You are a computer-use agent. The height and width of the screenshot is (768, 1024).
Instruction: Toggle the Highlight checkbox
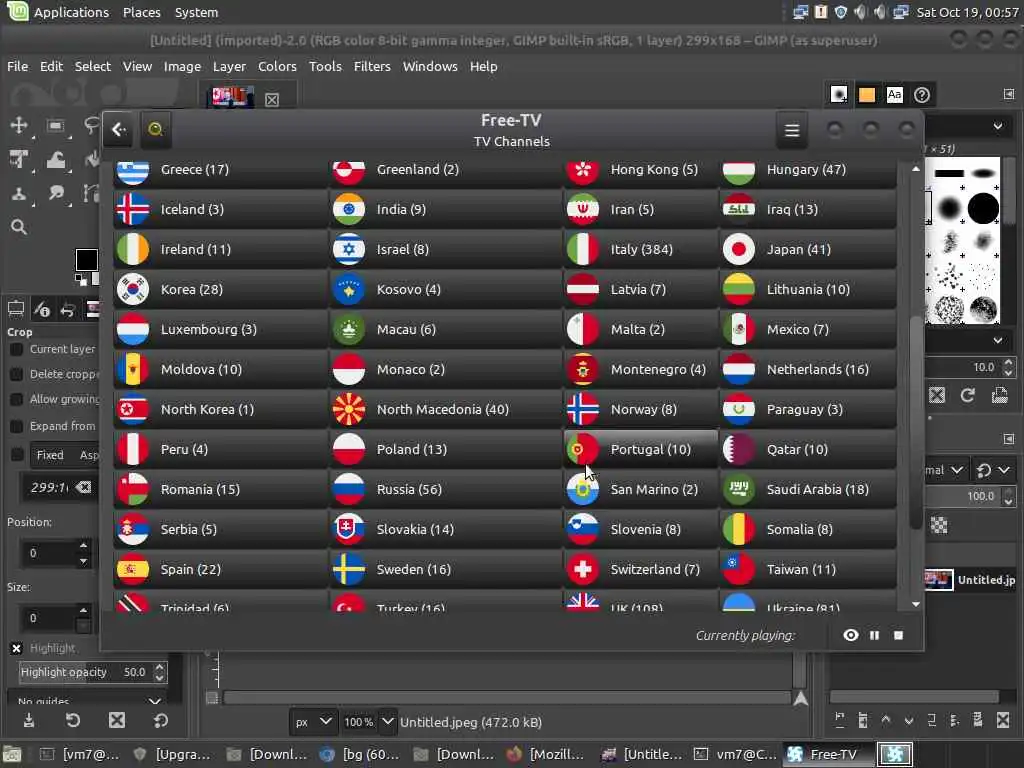[x=17, y=648]
